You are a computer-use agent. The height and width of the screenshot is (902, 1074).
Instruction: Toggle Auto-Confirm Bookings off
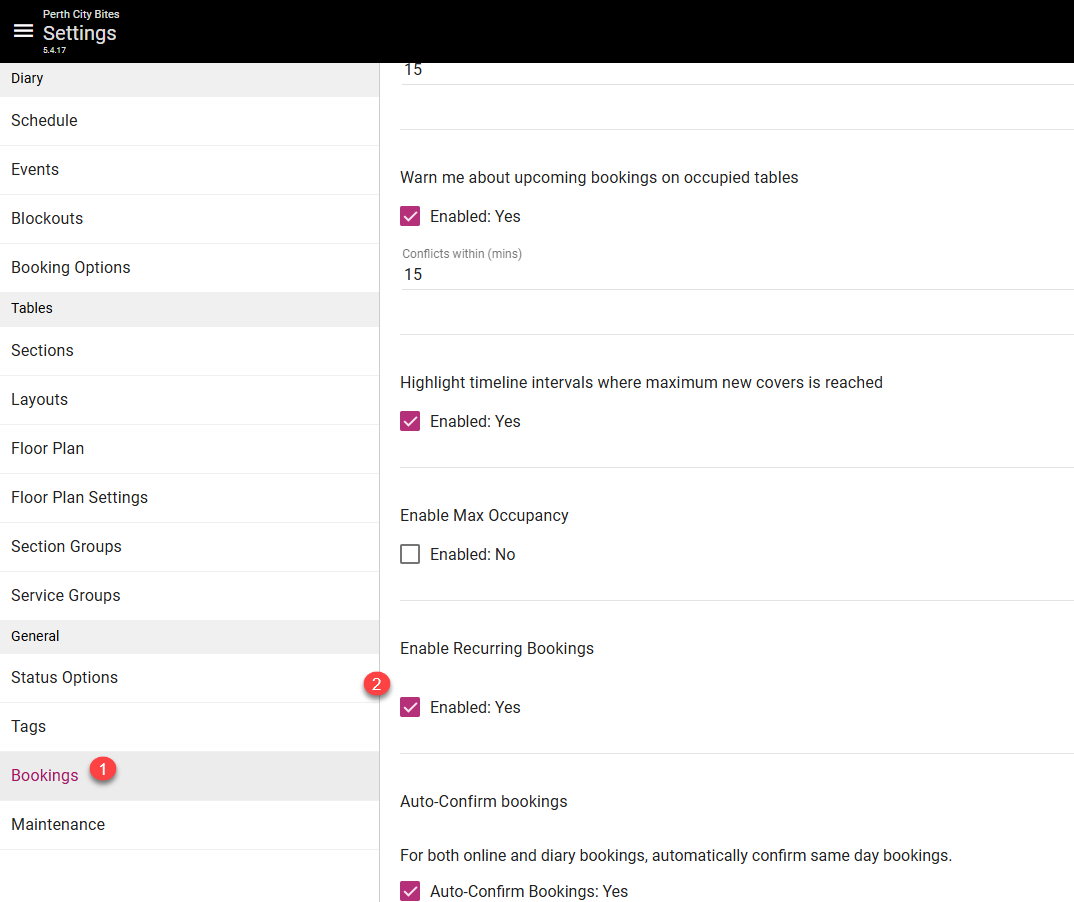coord(410,890)
